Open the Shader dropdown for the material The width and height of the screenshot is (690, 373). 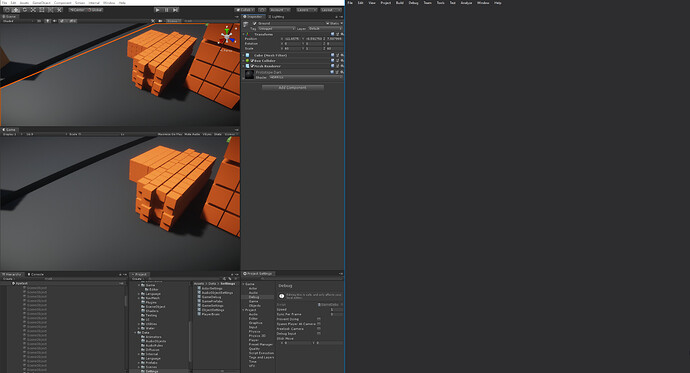pyautogui.click(x=305, y=77)
